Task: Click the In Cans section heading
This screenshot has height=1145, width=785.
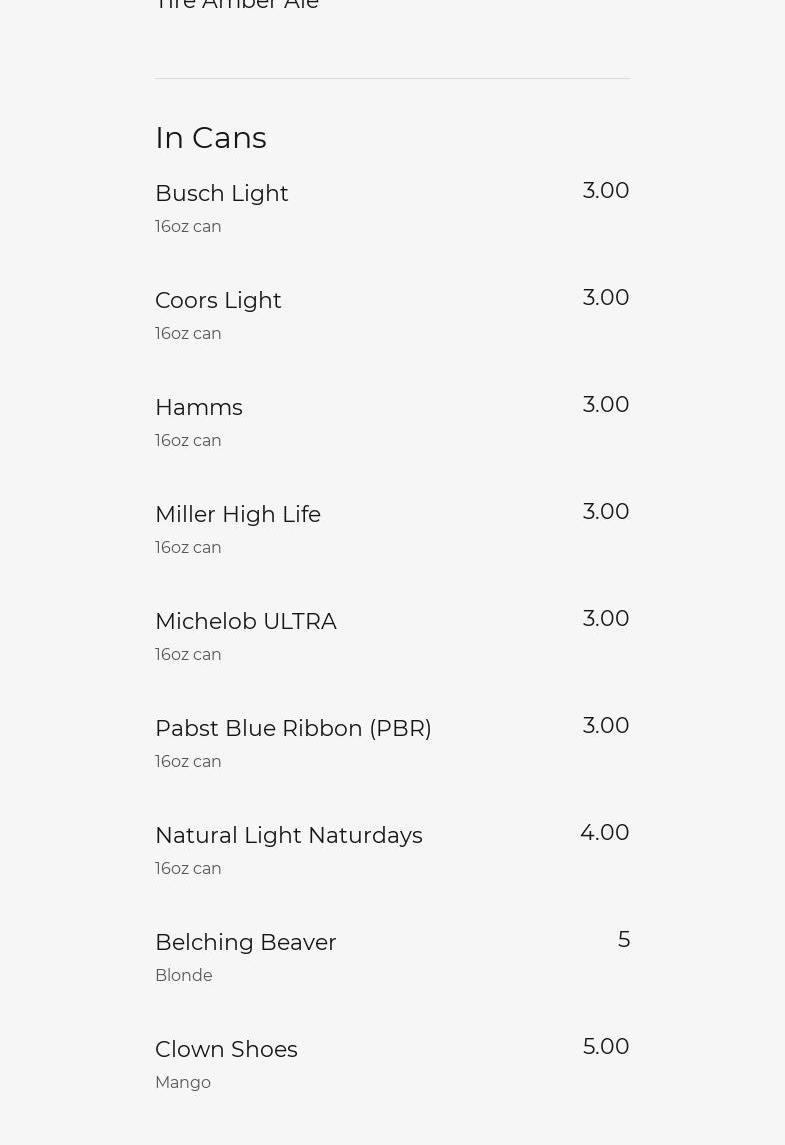Action: pyautogui.click(x=211, y=138)
